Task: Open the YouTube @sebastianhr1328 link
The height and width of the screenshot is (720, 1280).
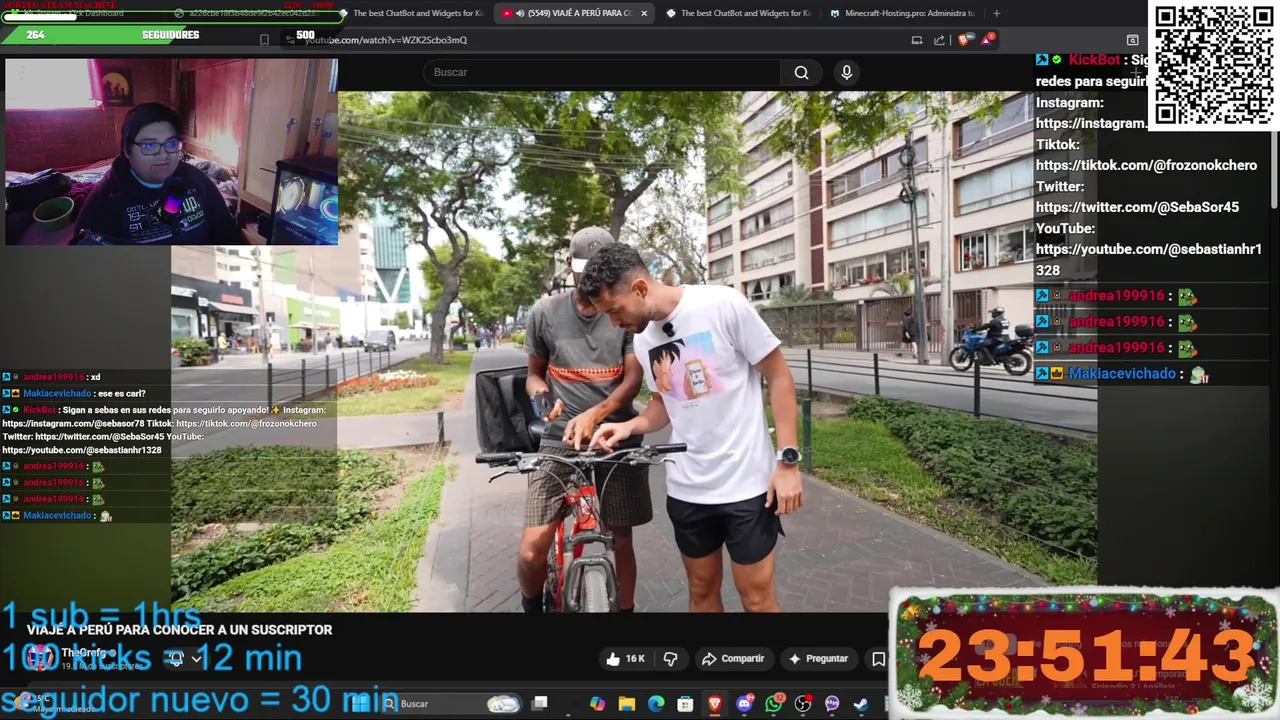Action: [x=1149, y=259]
